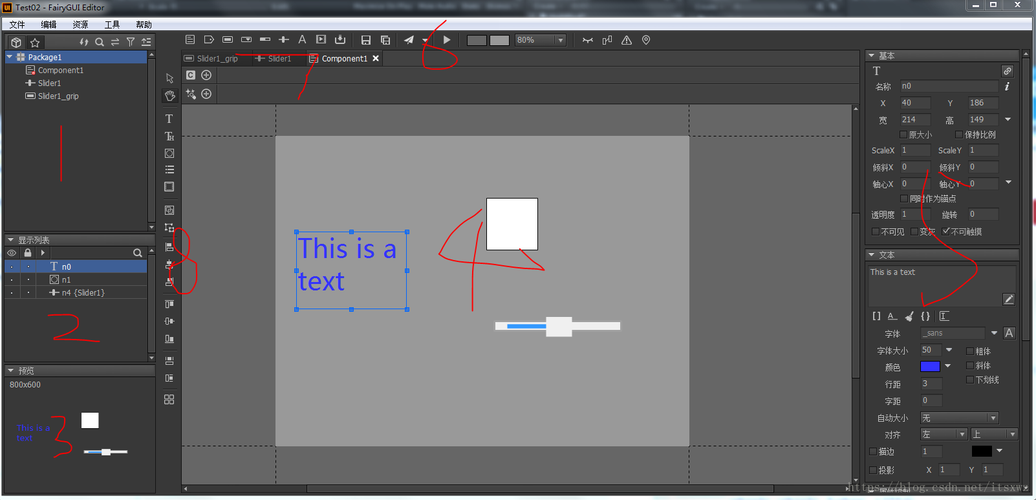Image resolution: width=1036 pixels, height=500 pixels.
Task: Select the rich text tool
Action: 169,136
